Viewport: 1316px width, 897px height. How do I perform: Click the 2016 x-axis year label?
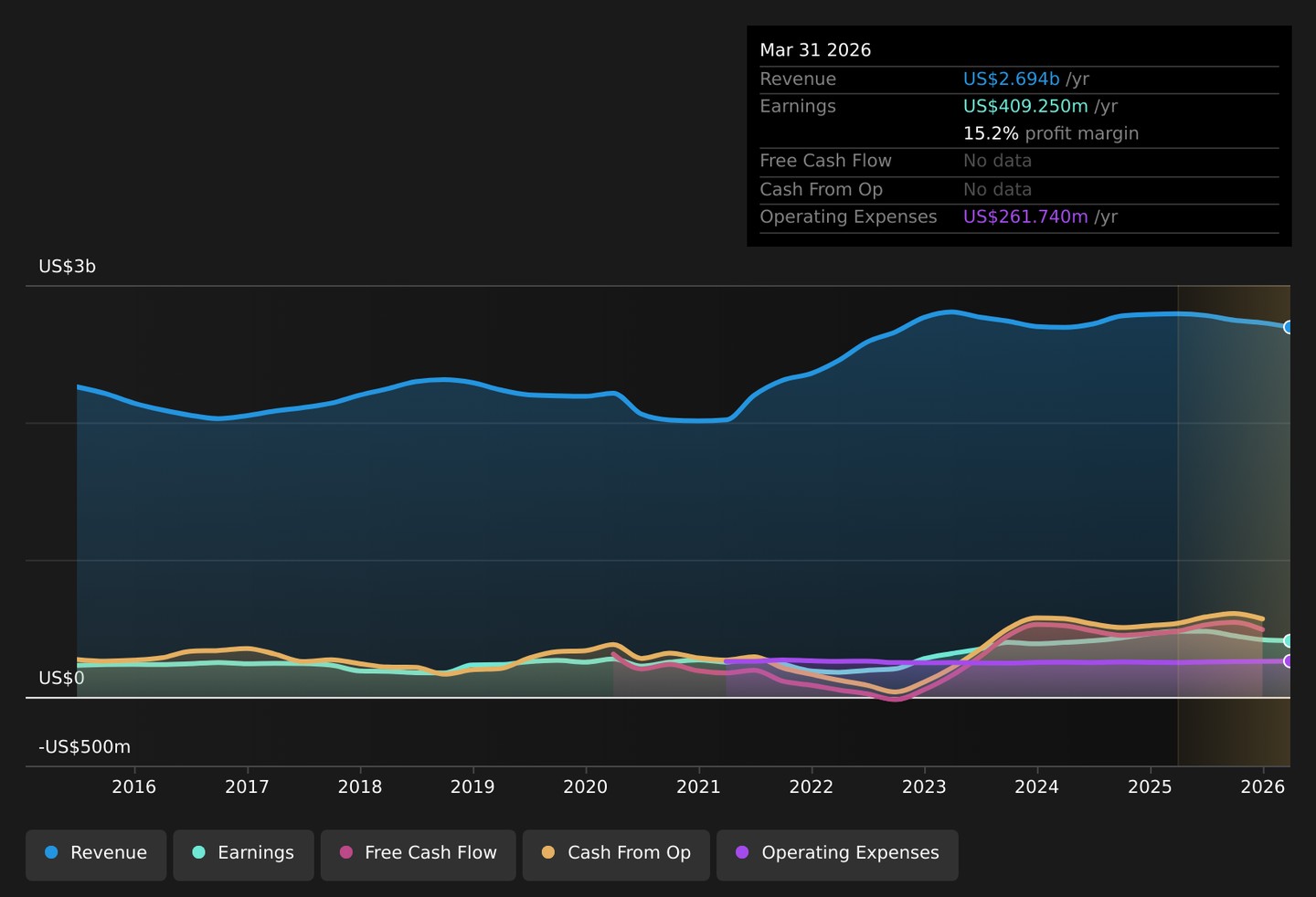tap(134, 786)
